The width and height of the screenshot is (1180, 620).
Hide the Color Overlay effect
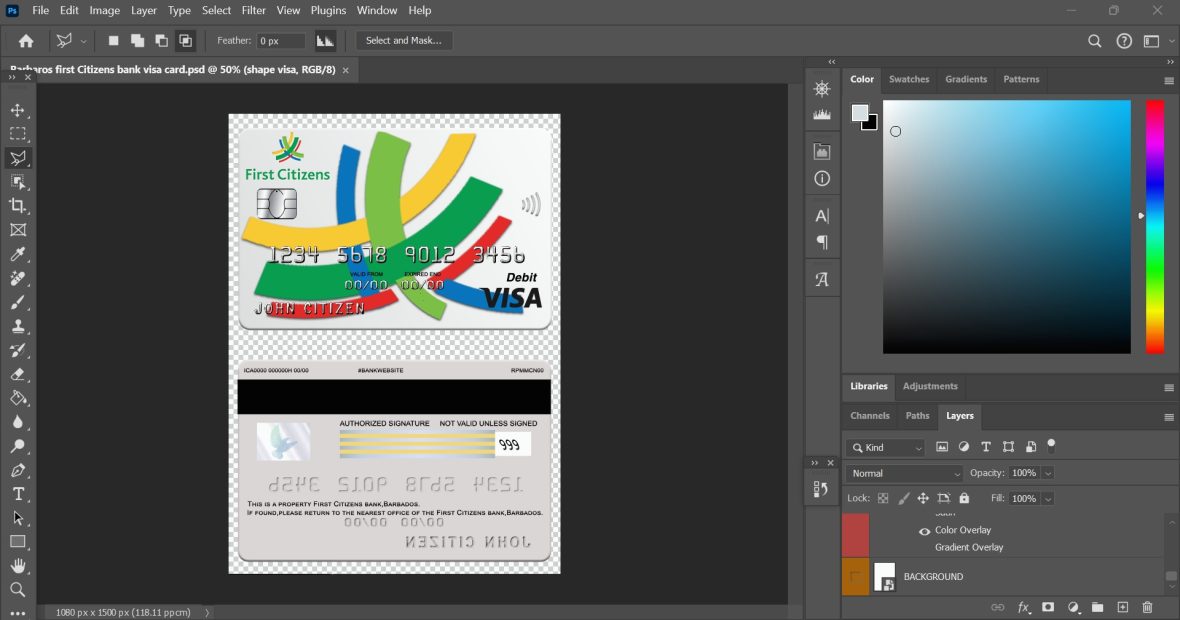pos(923,530)
